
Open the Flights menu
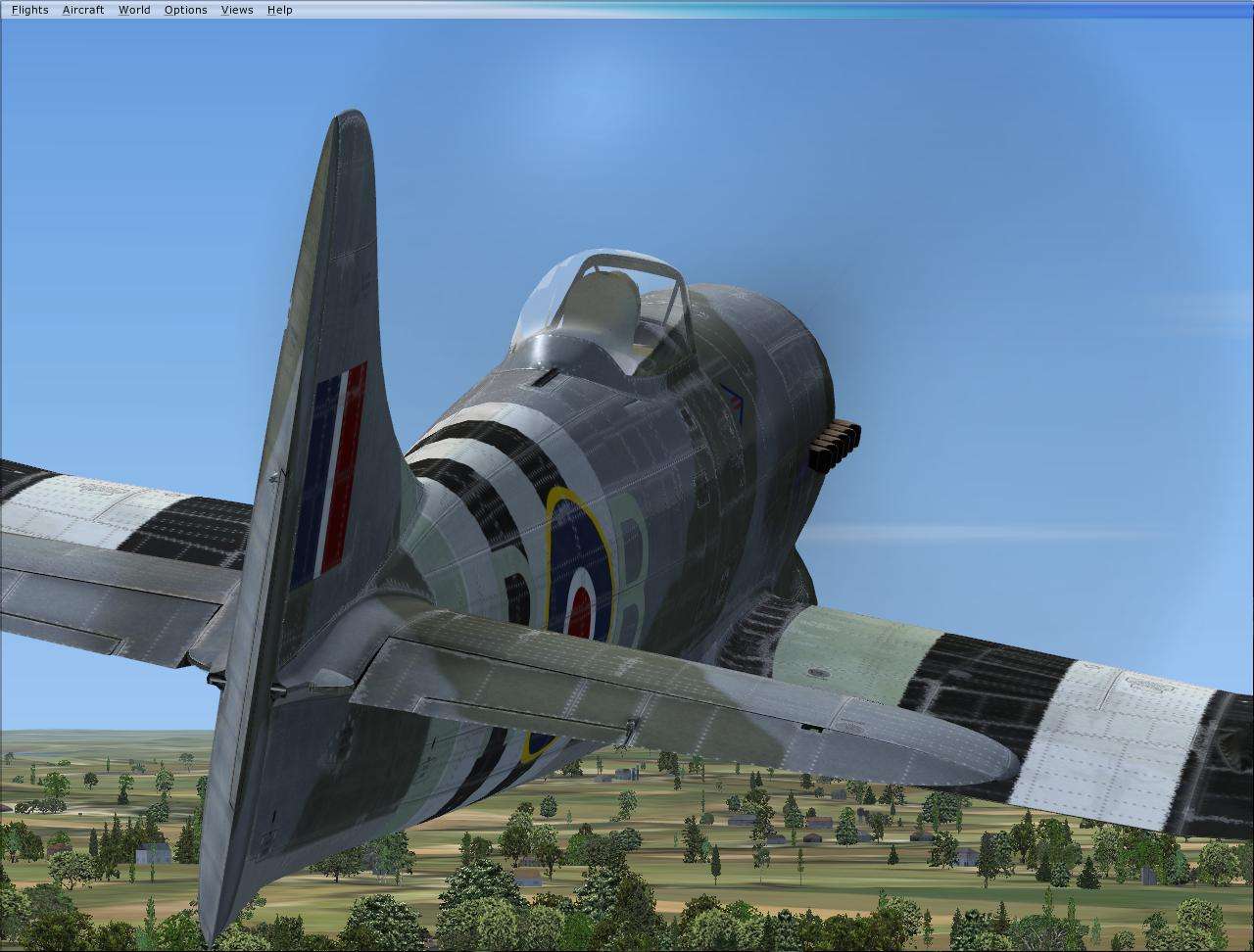pos(28,9)
